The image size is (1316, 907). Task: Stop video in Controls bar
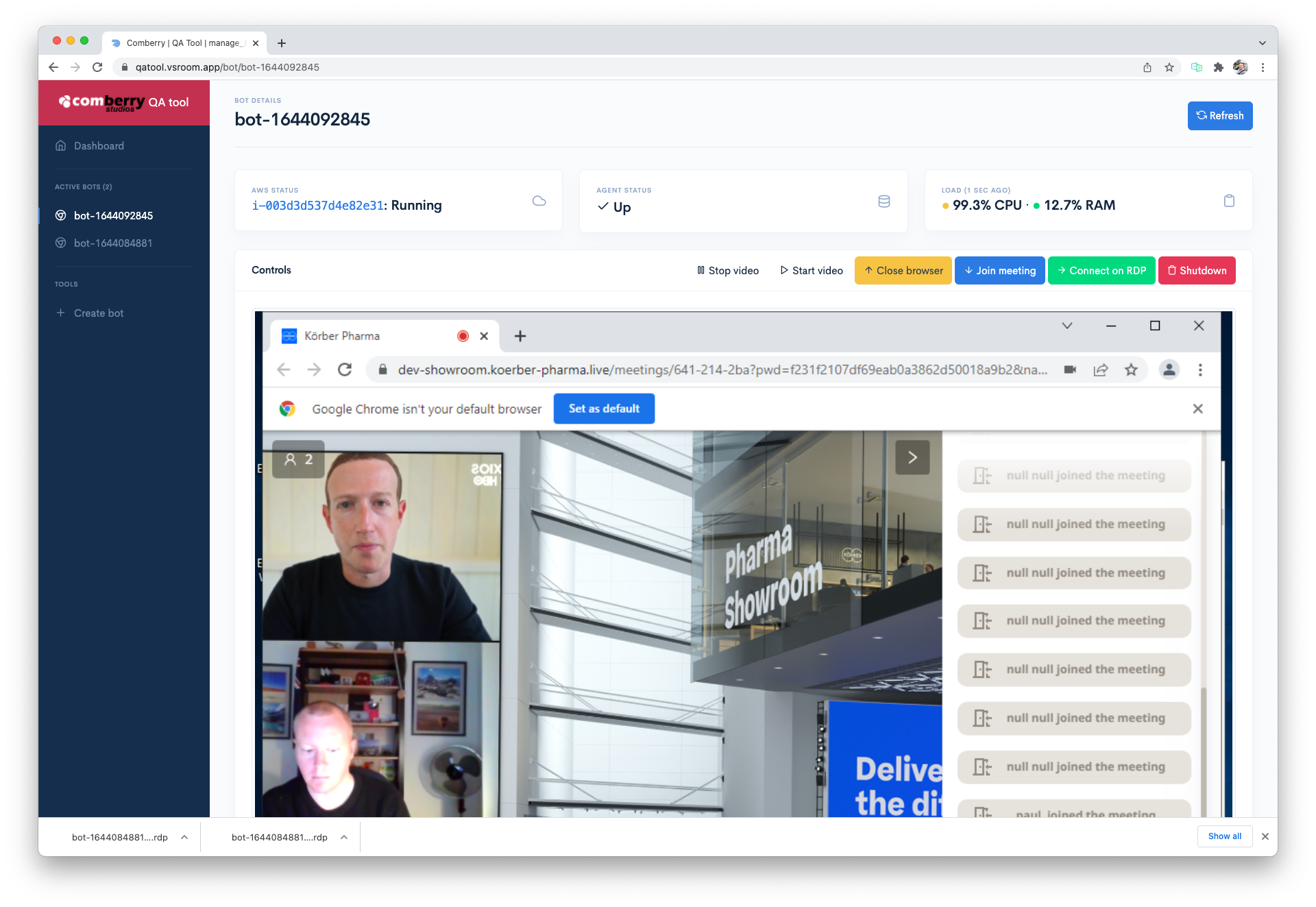[728, 271]
